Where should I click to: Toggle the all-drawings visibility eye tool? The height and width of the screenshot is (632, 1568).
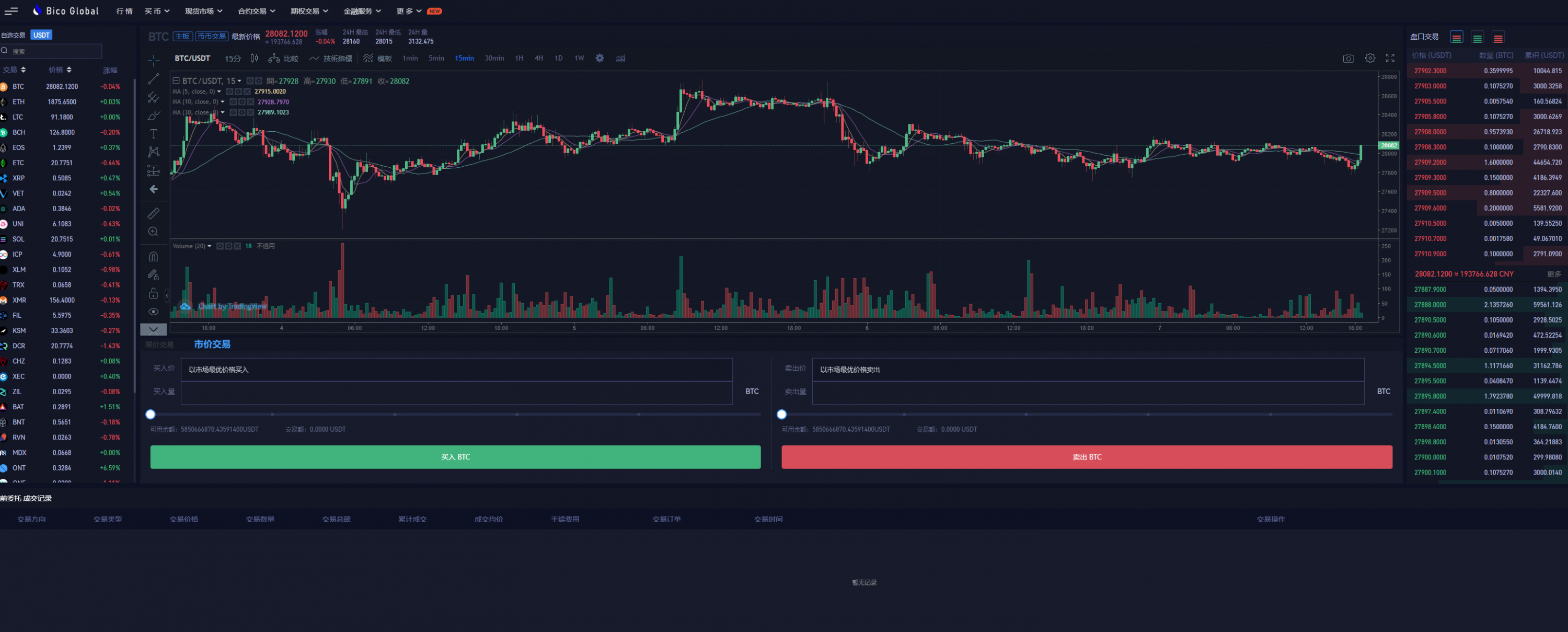click(x=153, y=312)
